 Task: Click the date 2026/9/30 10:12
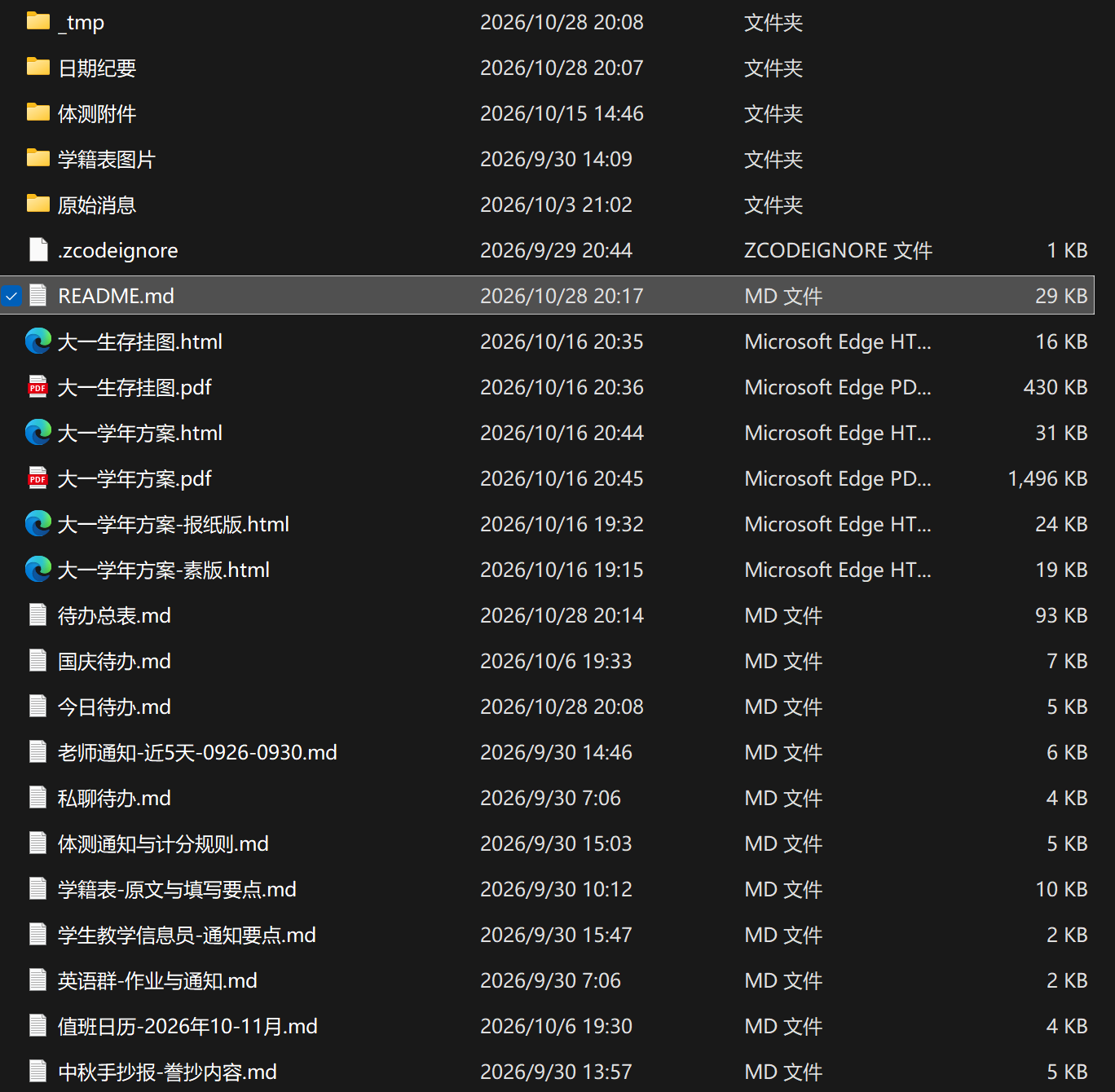coord(556,889)
